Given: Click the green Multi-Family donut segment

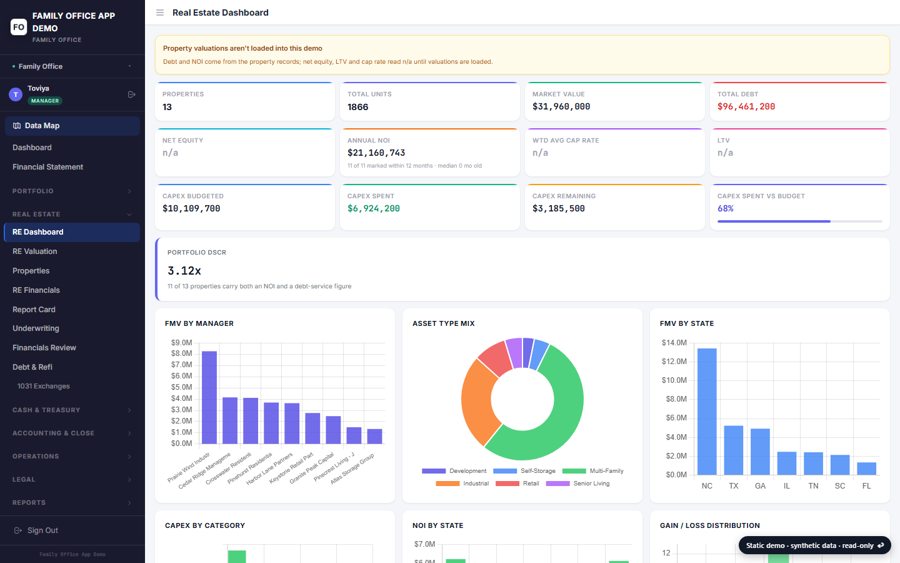Looking at the screenshot, I should [x=562, y=413].
